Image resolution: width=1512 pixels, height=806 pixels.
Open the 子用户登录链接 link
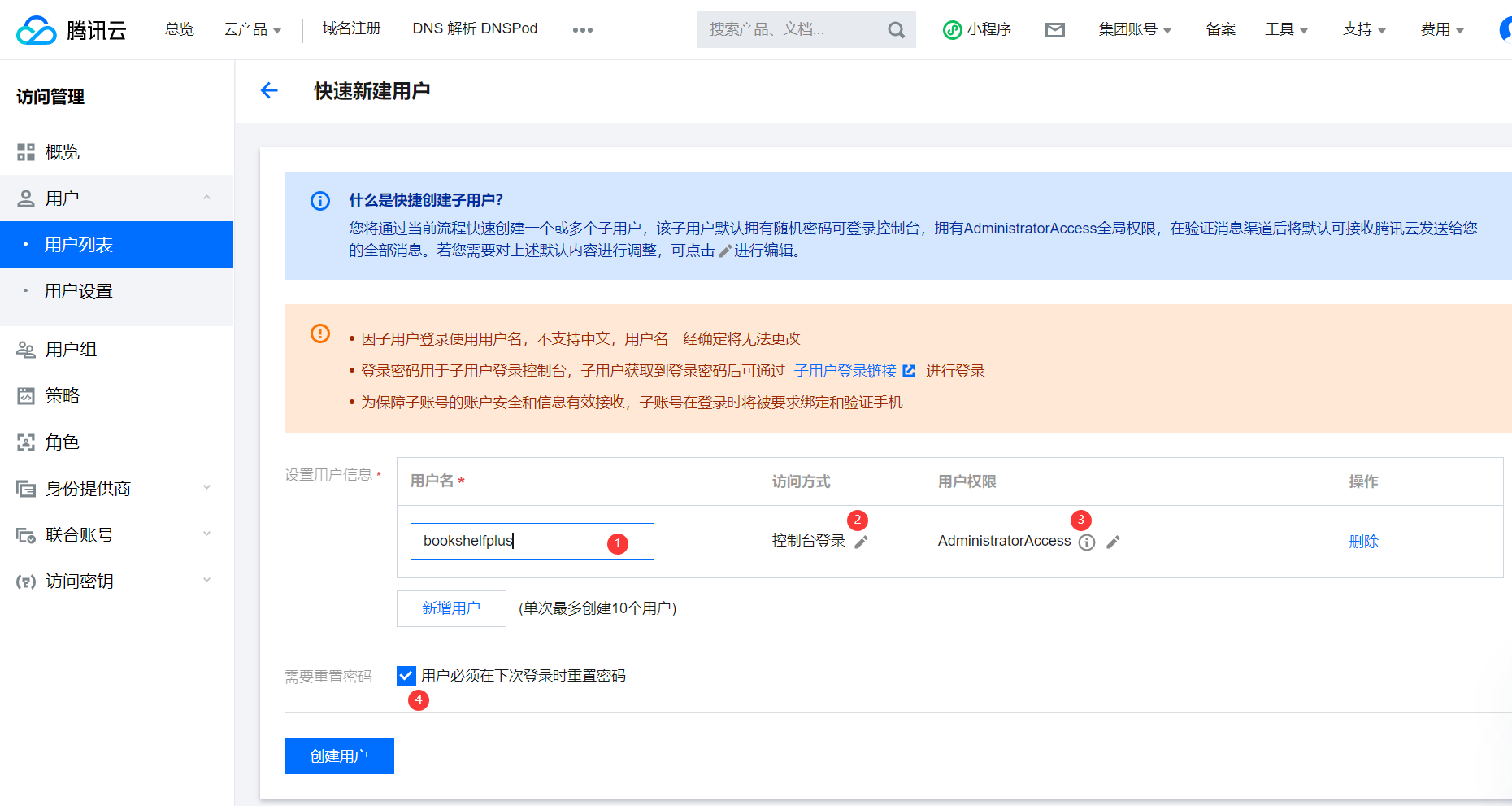845,371
